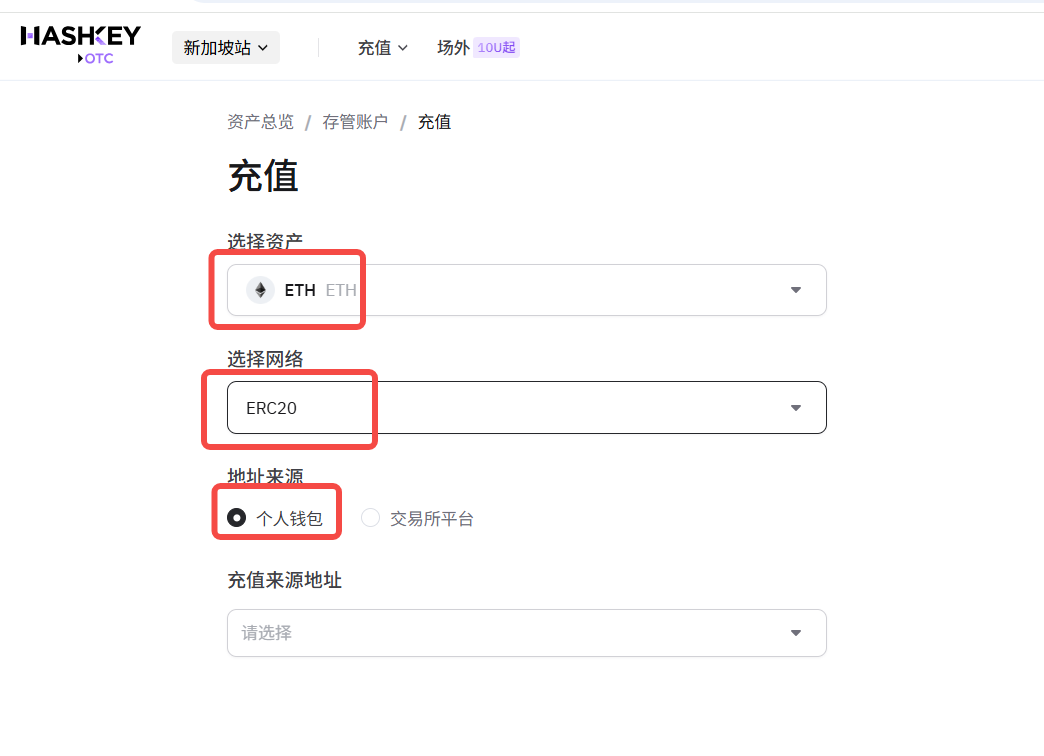Viewport: 1044px width, 756px height.
Task: Click the 充值 menu chevron icon
Action: (x=403, y=48)
